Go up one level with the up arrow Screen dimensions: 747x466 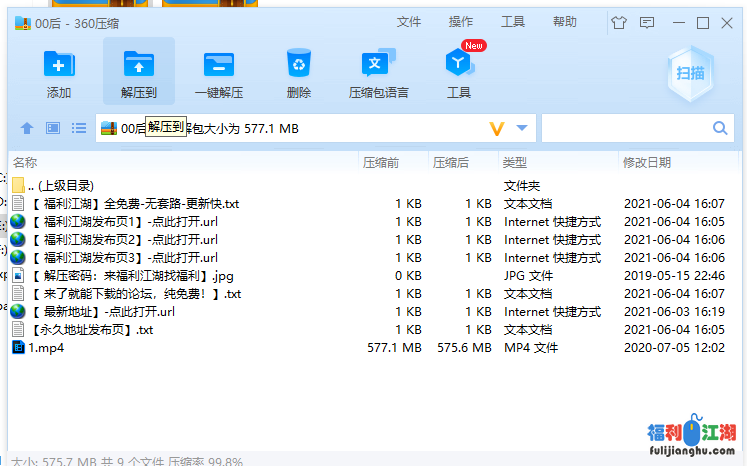point(27,128)
